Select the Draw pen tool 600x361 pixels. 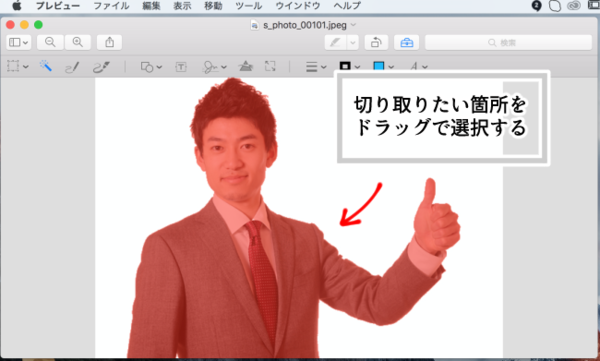click(101, 67)
